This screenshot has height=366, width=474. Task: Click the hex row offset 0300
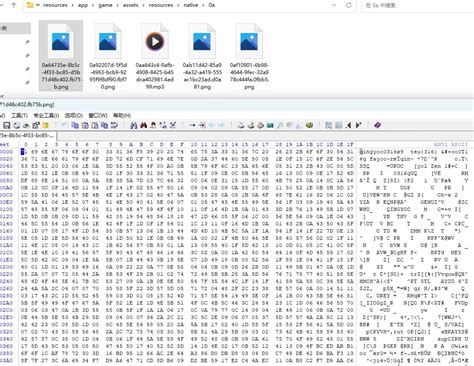click(x=7, y=324)
